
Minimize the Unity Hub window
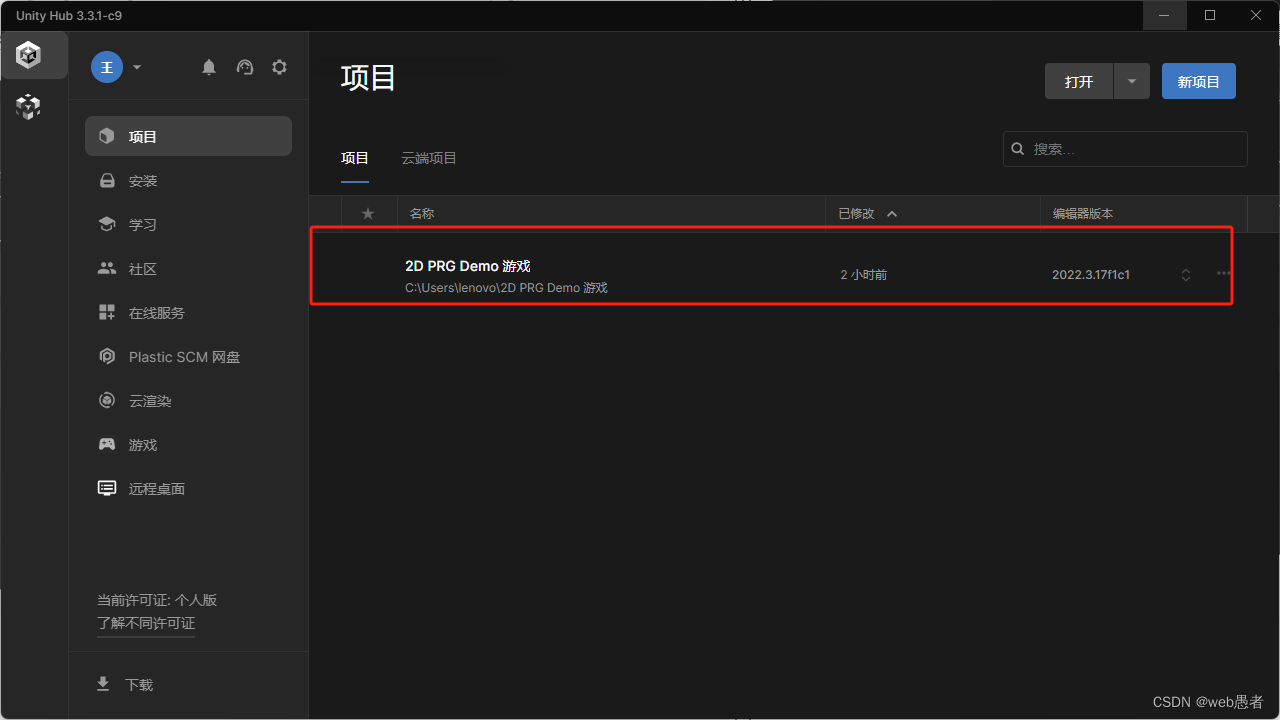pos(1164,15)
